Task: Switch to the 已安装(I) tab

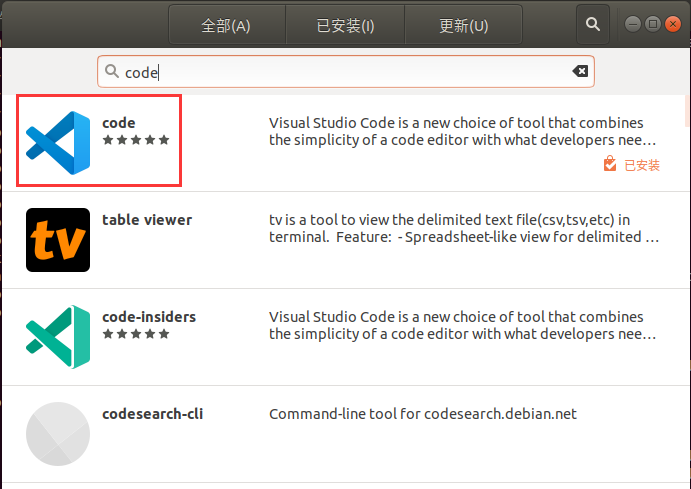Action: (x=345, y=25)
